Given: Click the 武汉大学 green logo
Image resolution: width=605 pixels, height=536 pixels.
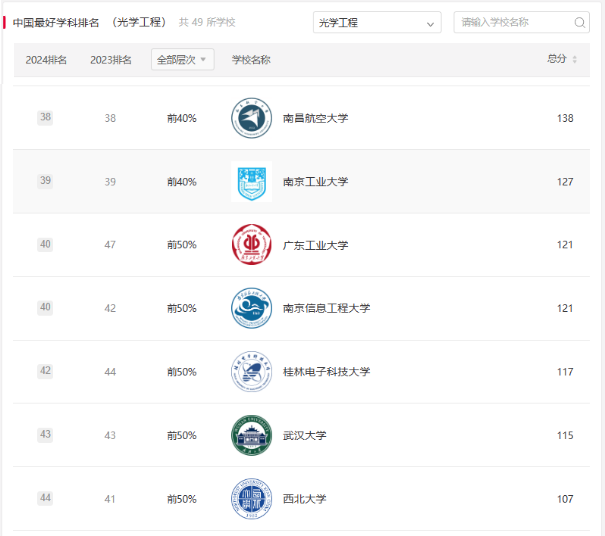Looking at the screenshot, I should [x=251, y=435].
